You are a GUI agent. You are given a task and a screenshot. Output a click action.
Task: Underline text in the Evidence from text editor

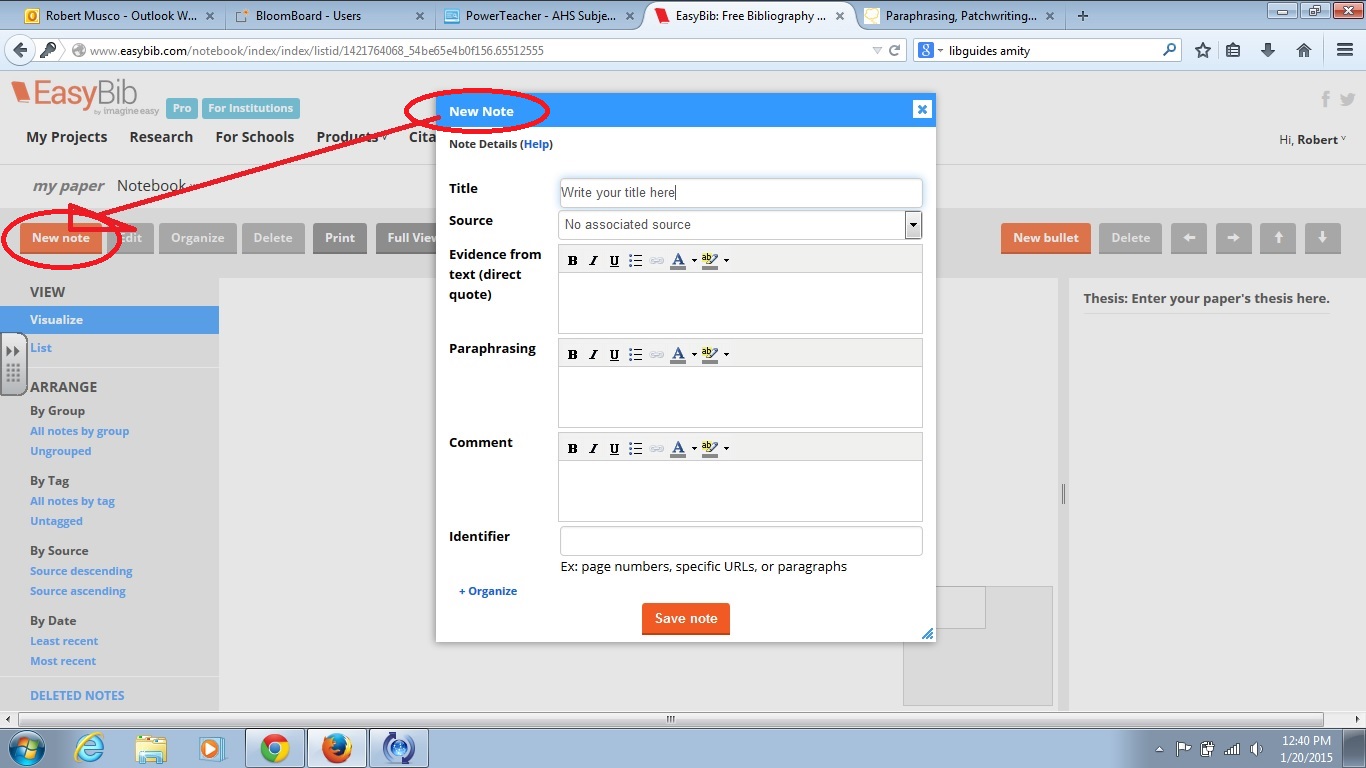click(x=614, y=260)
